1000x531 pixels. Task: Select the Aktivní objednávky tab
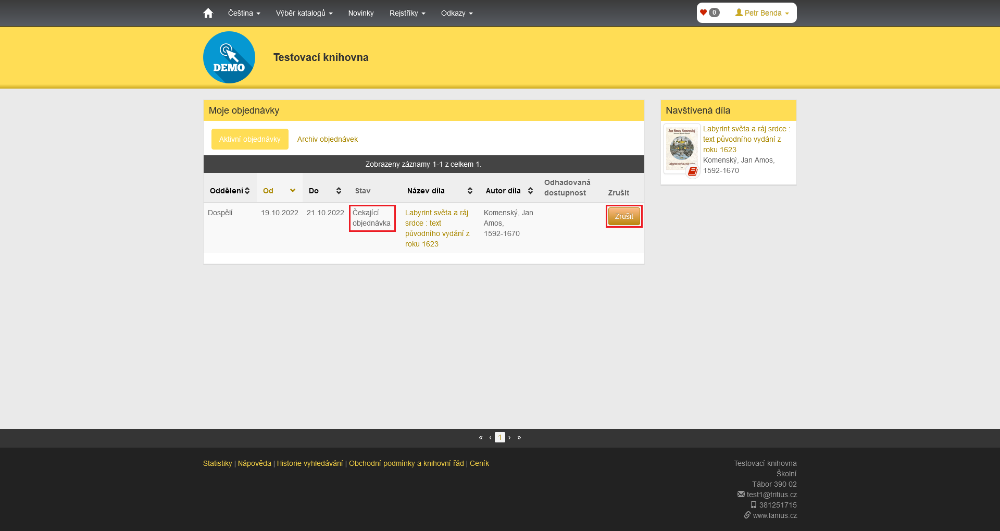(249, 139)
